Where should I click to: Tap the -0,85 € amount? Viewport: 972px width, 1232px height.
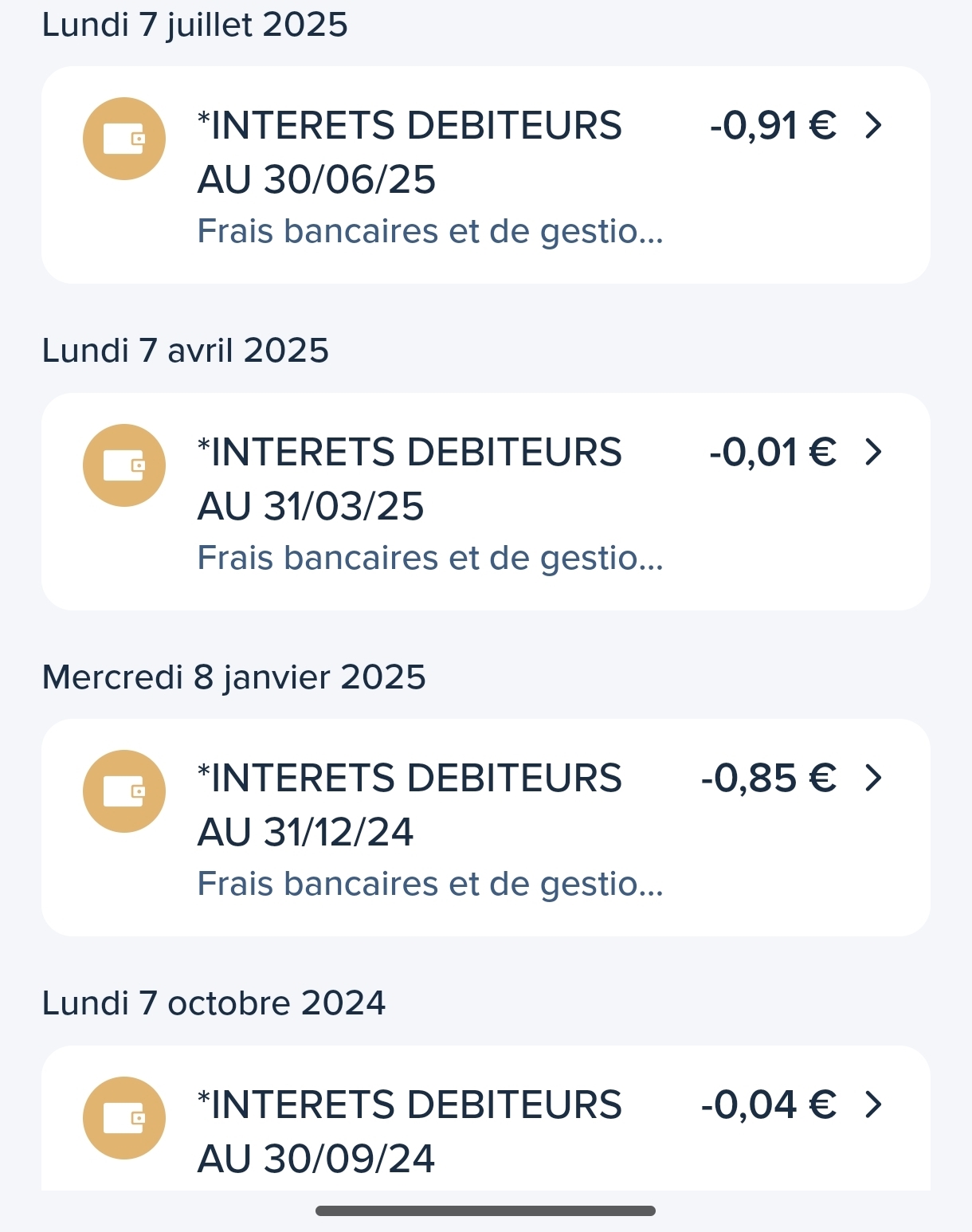[x=769, y=779]
